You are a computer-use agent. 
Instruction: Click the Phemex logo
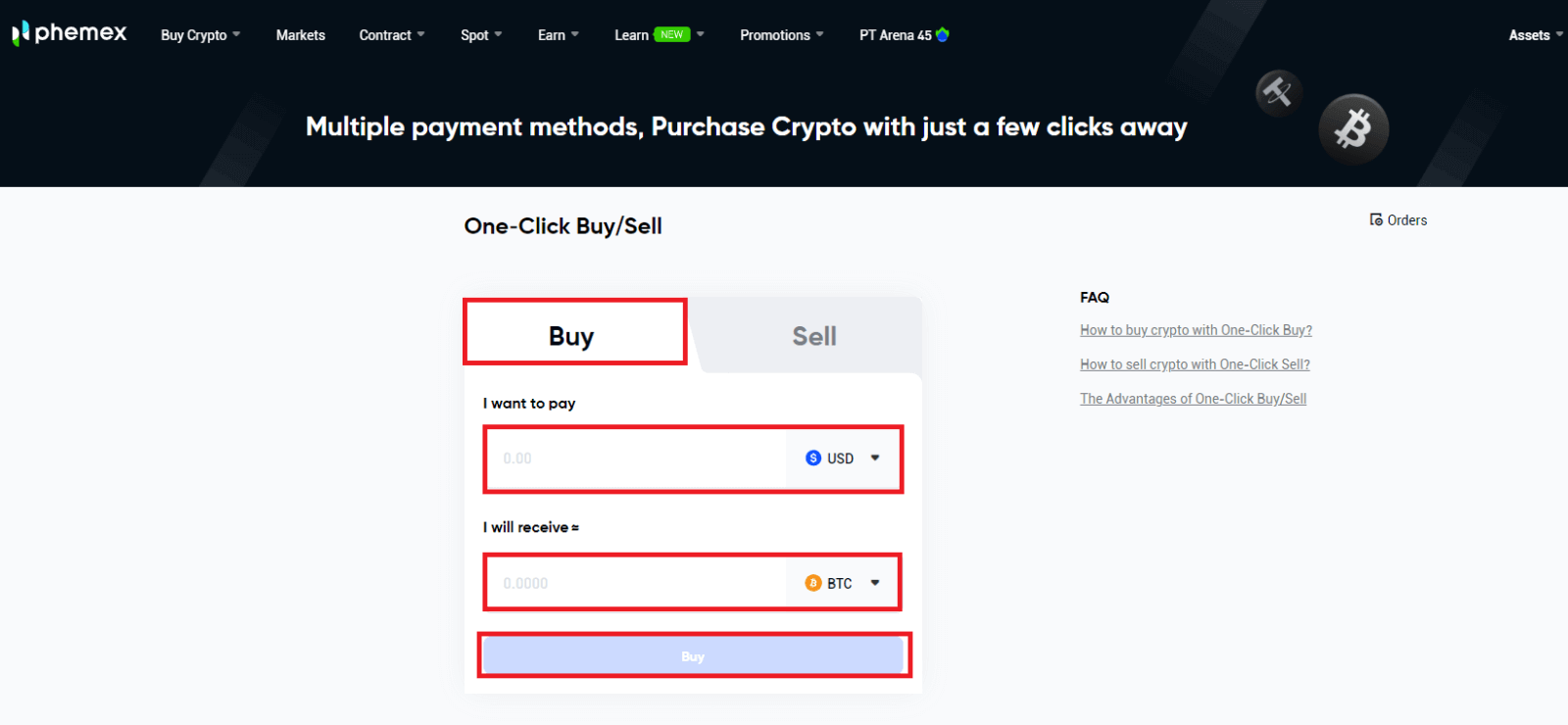[70, 33]
